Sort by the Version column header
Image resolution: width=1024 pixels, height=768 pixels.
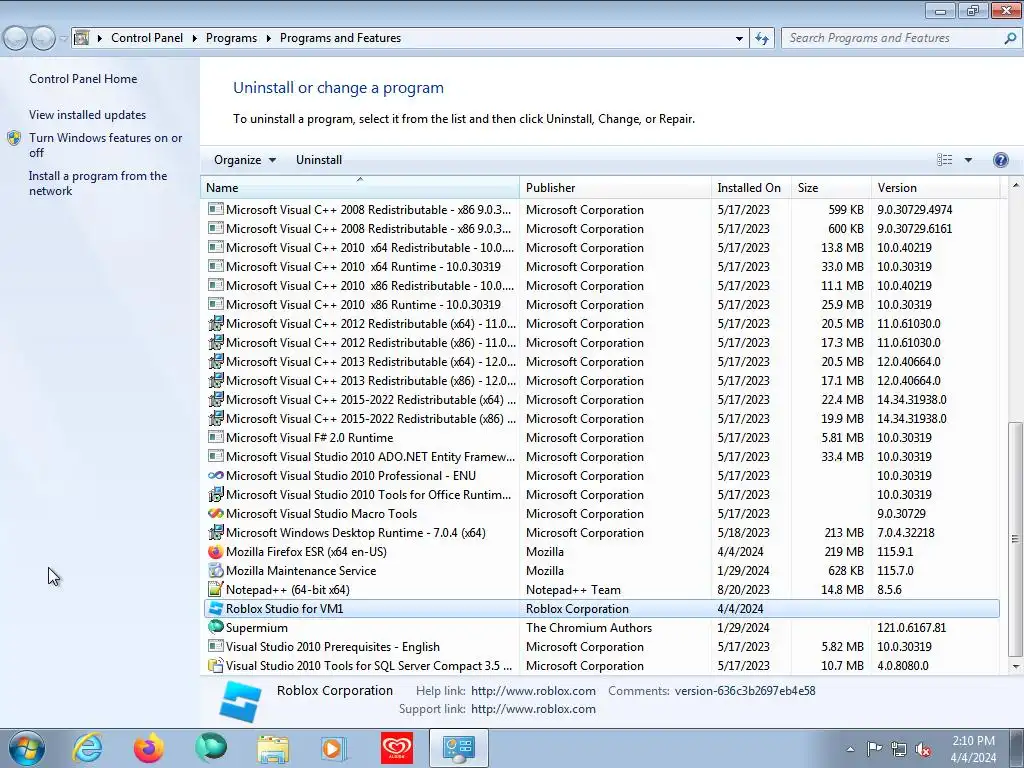[x=936, y=187]
